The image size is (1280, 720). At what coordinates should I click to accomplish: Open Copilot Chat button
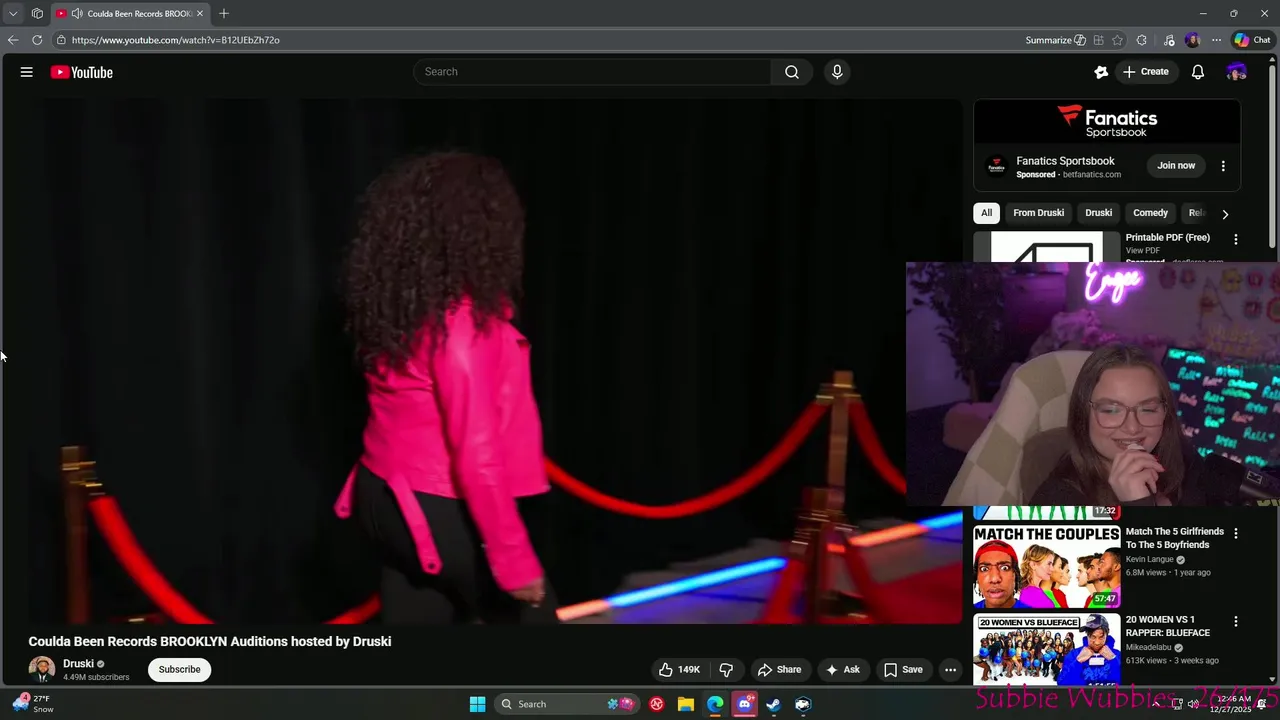[x=1252, y=40]
